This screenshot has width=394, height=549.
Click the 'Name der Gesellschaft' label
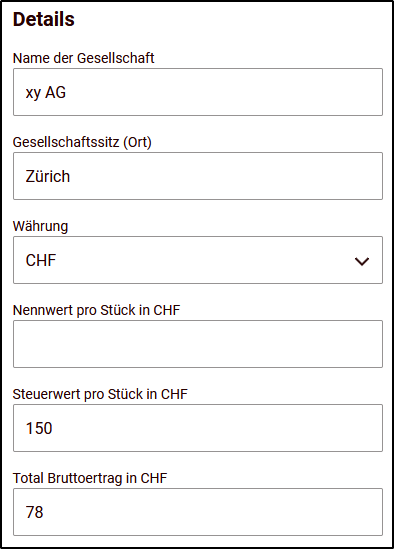[83, 58]
